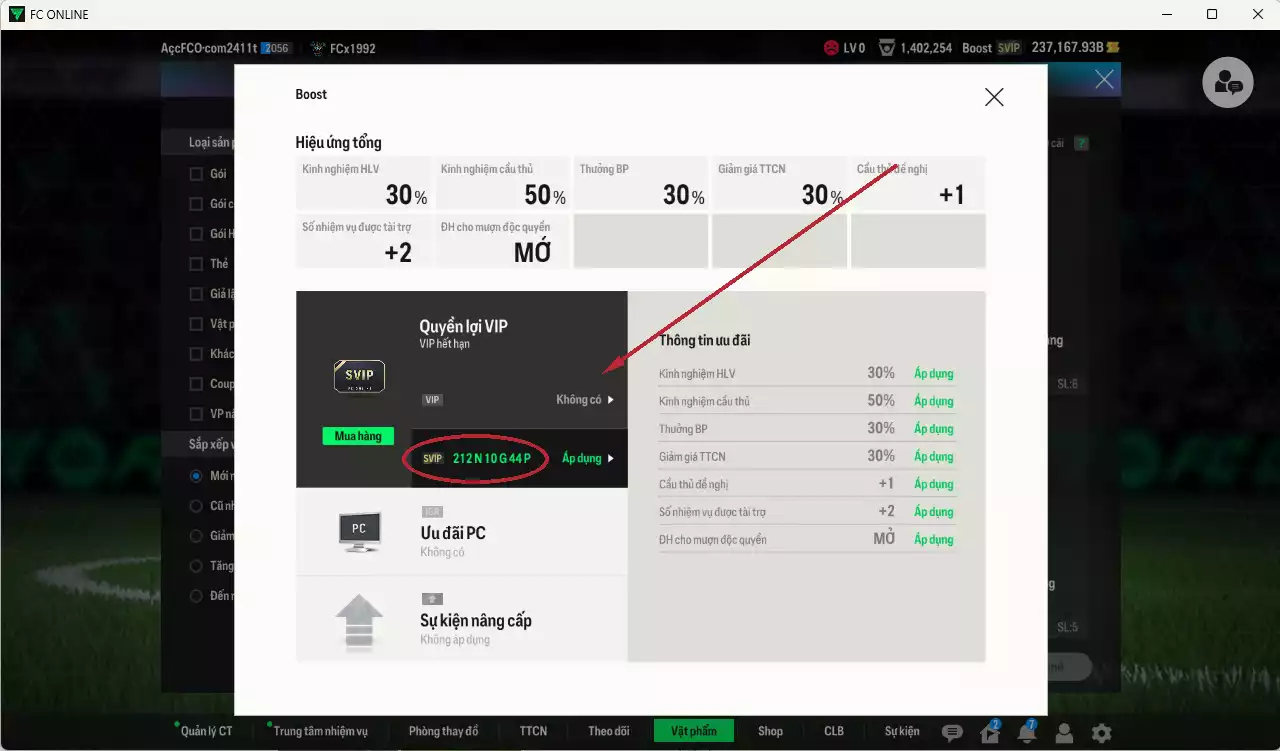This screenshot has width=1280, height=751.
Task: Open the profile silhouette icon in bottom bar
Action: pos(1064,733)
